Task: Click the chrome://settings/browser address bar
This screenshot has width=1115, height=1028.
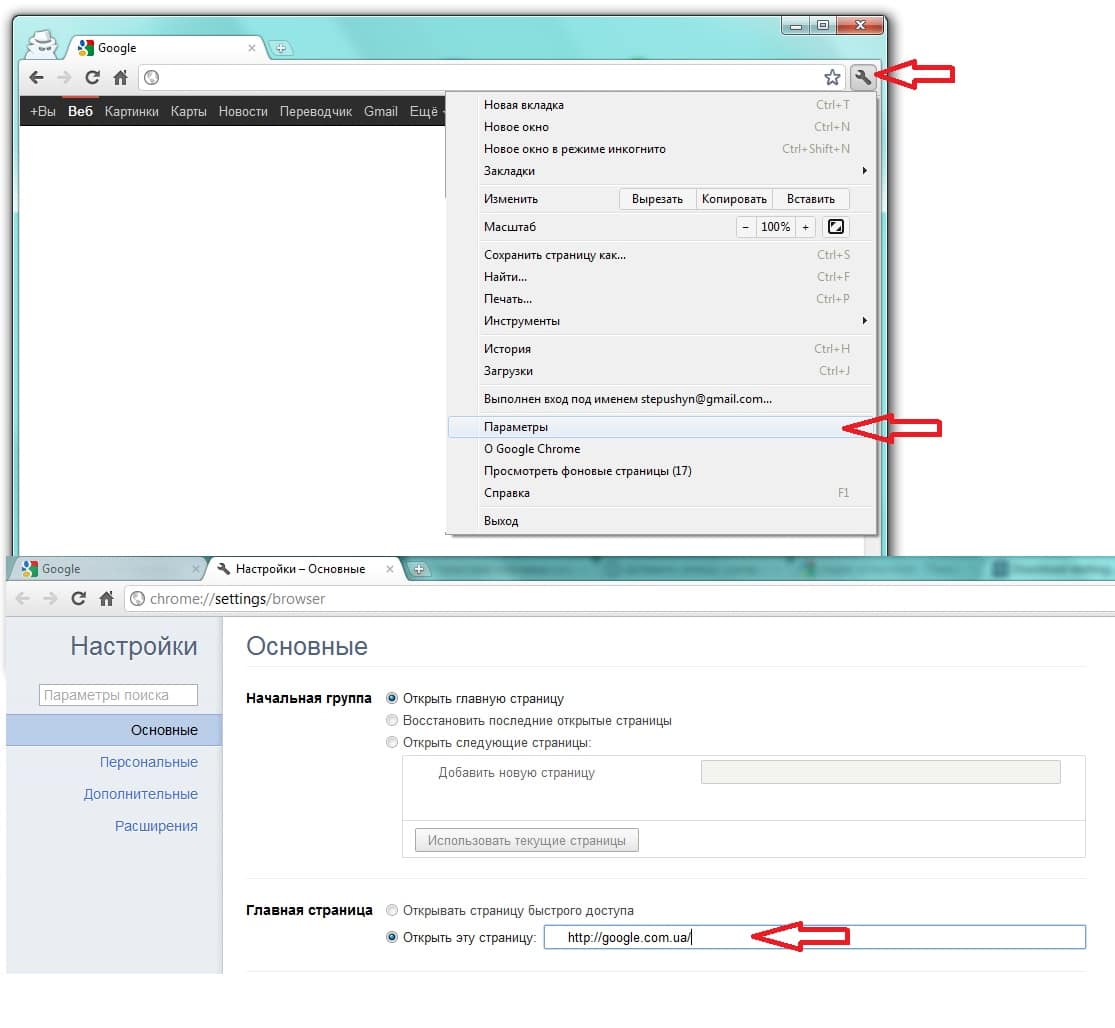Action: click(619, 599)
